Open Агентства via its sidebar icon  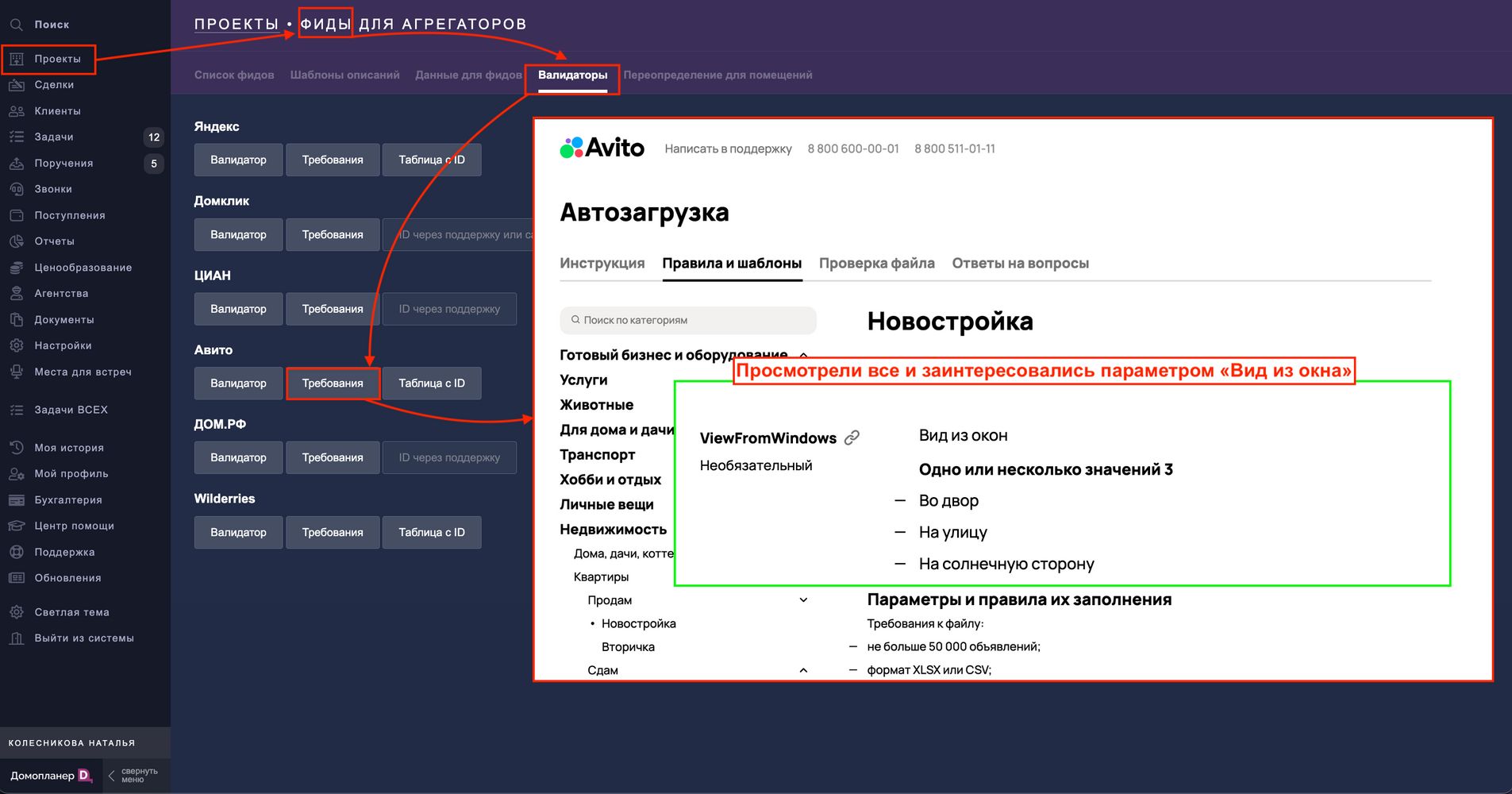pyautogui.click(x=17, y=293)
